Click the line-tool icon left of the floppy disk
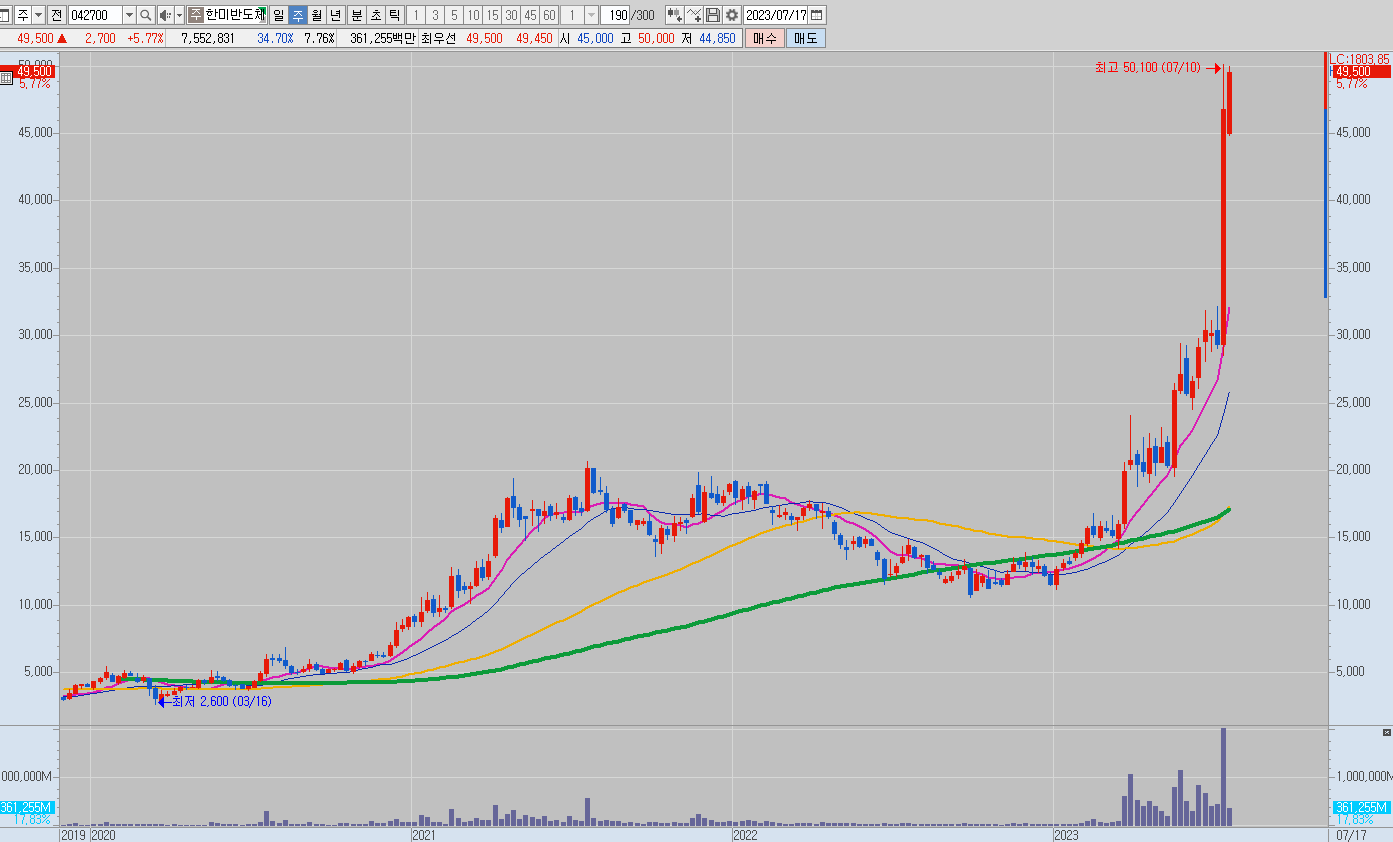 point(694,15)
